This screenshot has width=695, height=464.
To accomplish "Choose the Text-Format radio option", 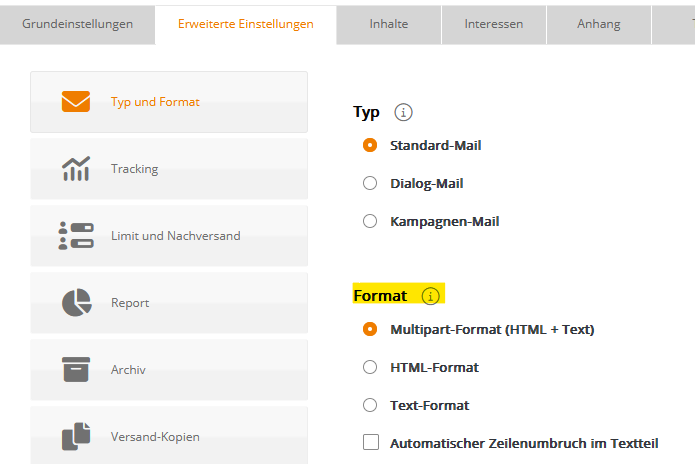I will pyautogui.click(x=370, y=405).
